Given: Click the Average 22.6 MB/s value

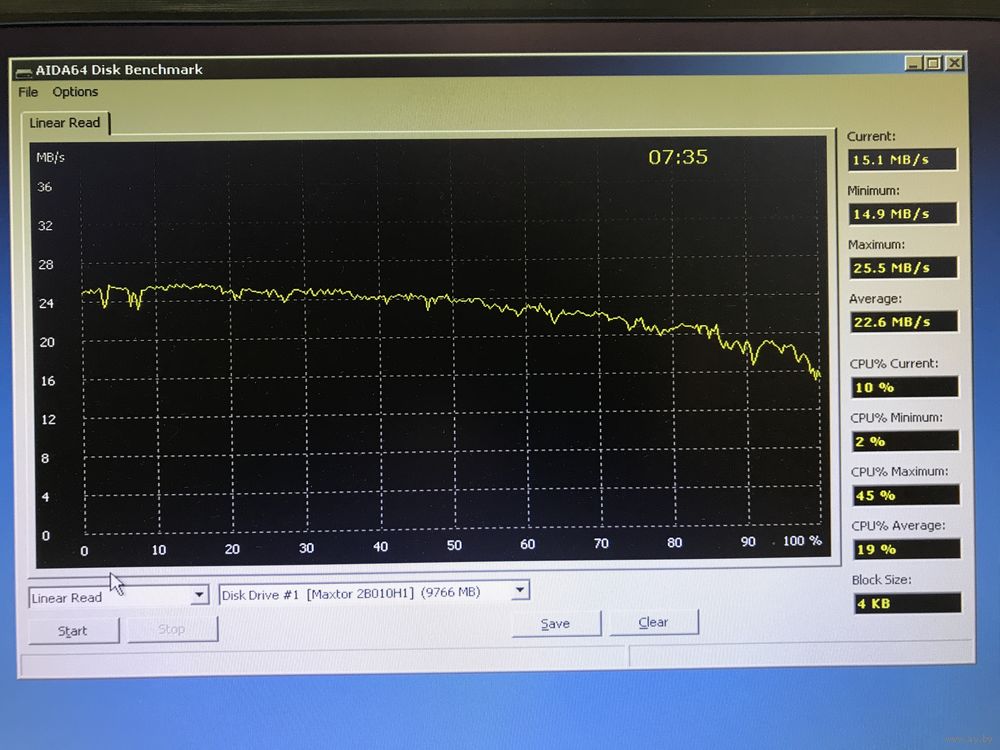Looking at the screenshot, I should [x=904, y=321].
